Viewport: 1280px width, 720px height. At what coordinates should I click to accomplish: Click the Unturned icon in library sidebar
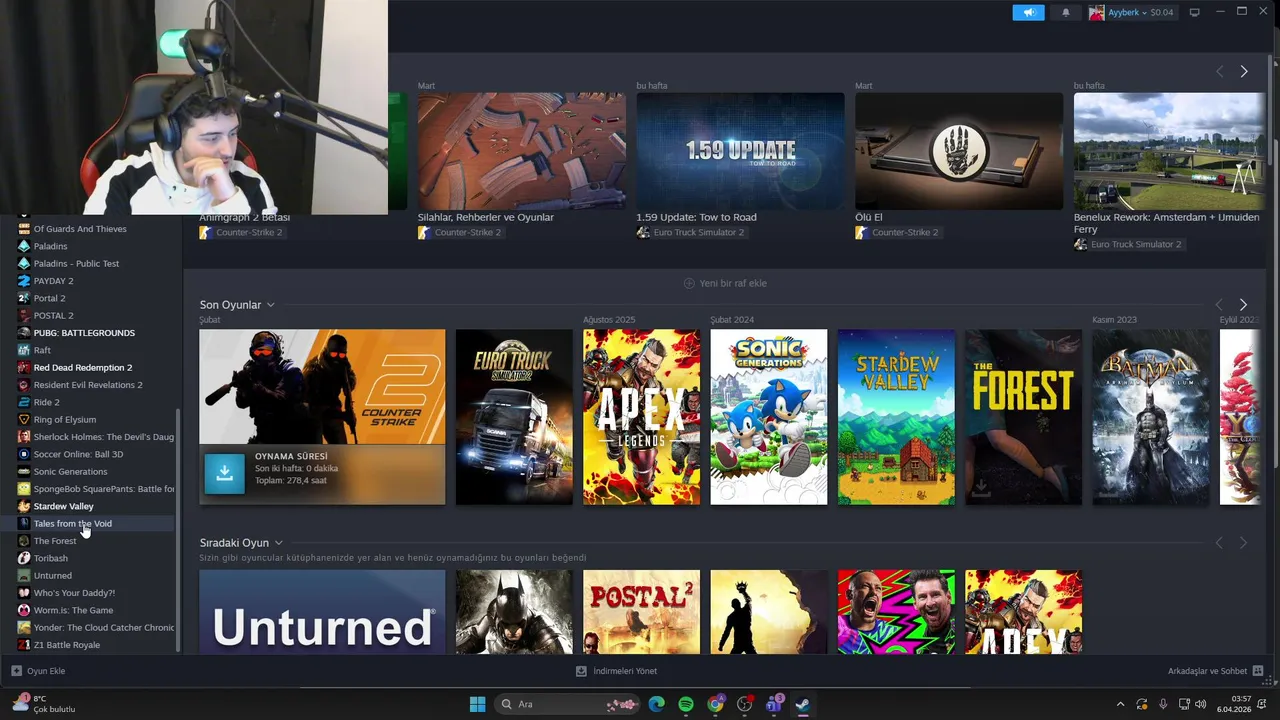click(x=24, y=575)
